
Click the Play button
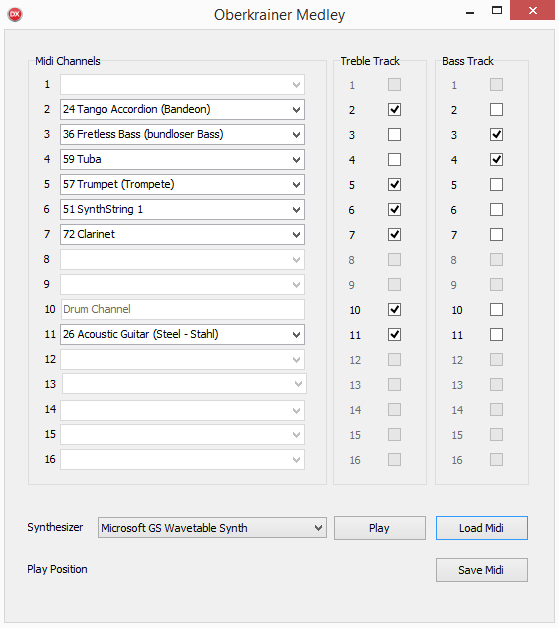[380, 528]
